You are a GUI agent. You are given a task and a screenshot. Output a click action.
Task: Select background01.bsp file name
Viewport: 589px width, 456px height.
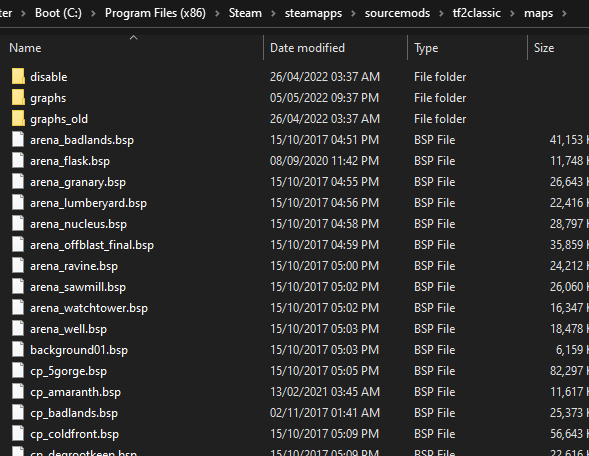pos(79,350)
